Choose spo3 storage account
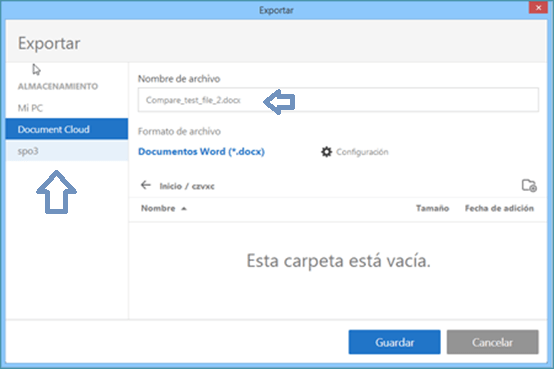Image resolution: width=554 pixels, height=370 pixels. (x=67, y=151)
